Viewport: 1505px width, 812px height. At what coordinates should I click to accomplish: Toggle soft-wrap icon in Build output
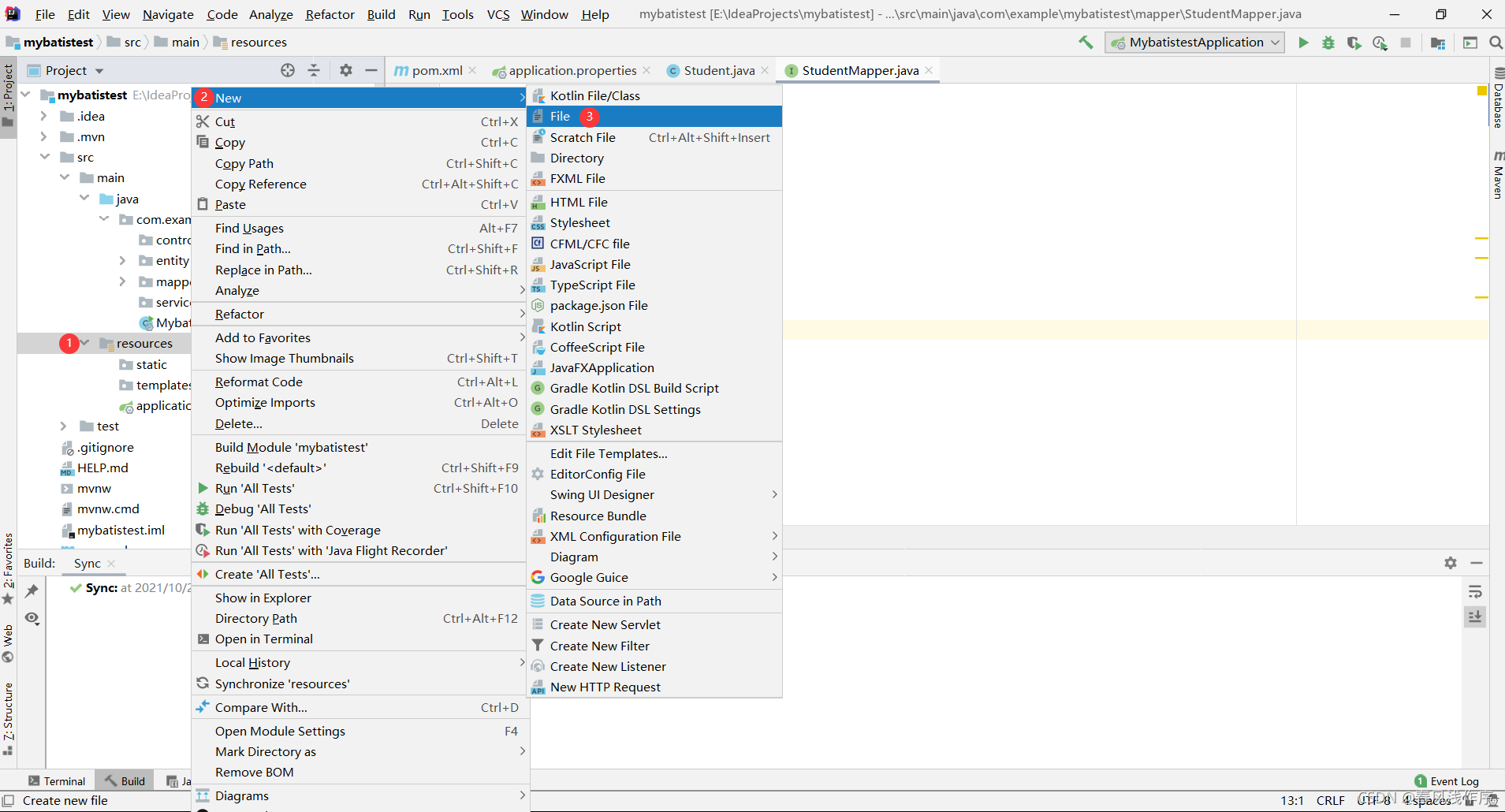click(x=1475, y=592)
